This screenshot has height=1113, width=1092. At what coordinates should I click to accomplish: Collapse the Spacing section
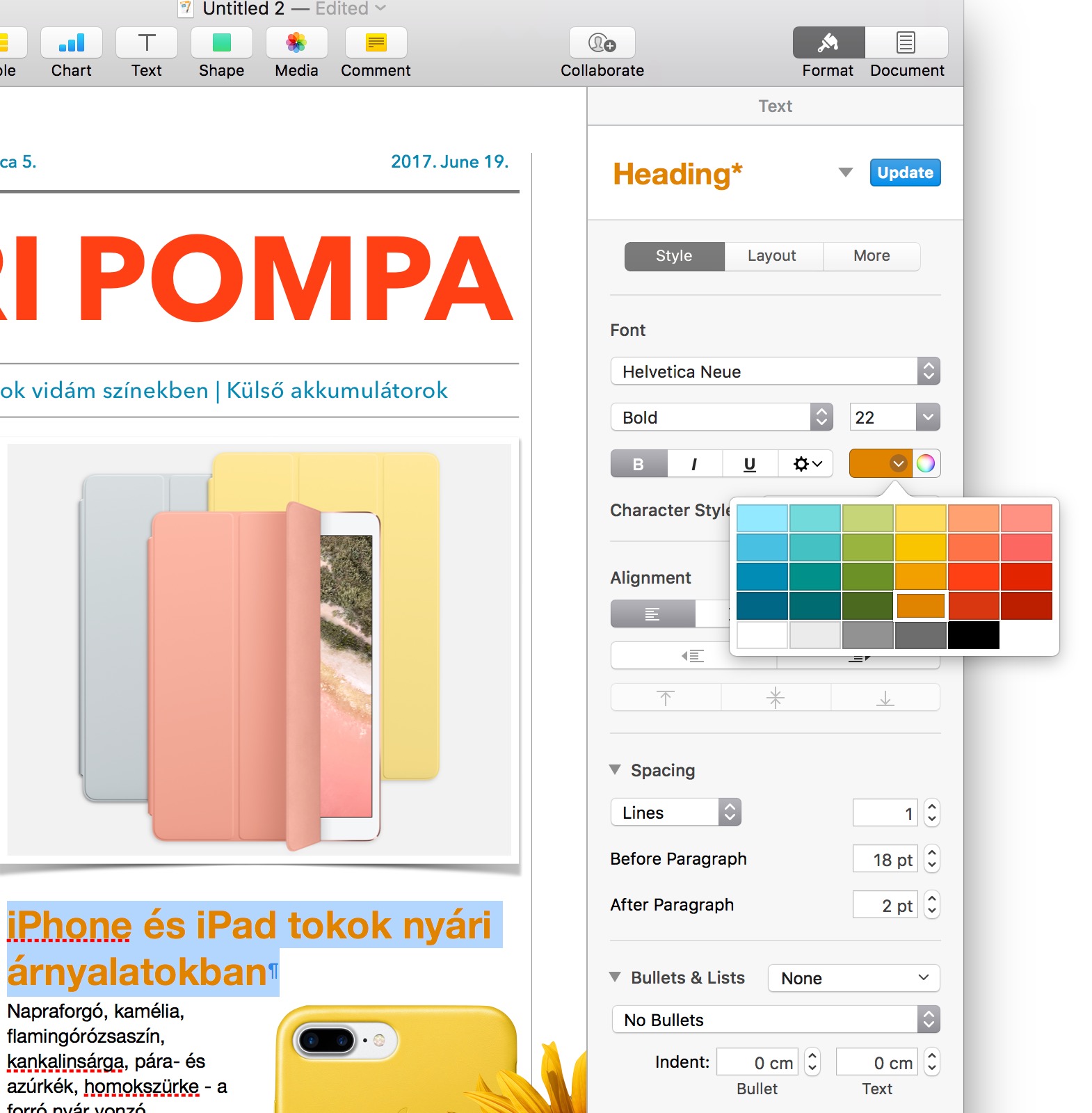615,770
